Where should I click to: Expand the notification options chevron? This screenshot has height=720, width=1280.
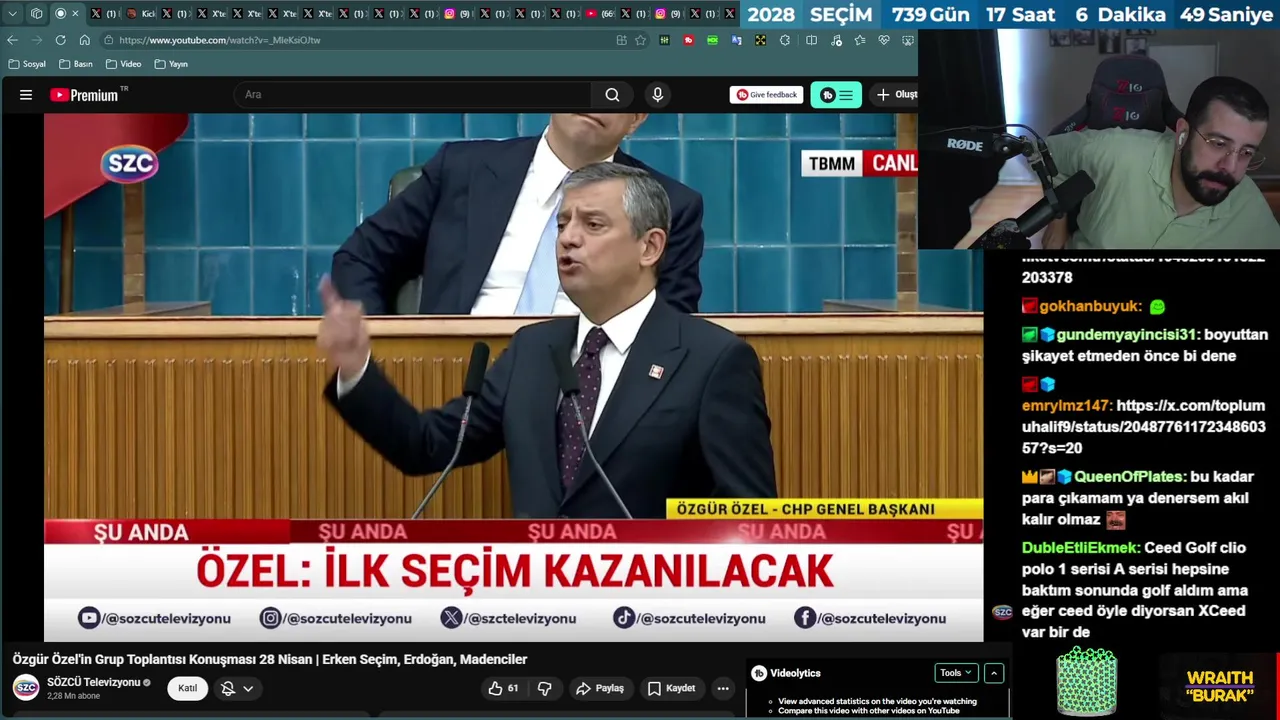(x=248, y=688)
